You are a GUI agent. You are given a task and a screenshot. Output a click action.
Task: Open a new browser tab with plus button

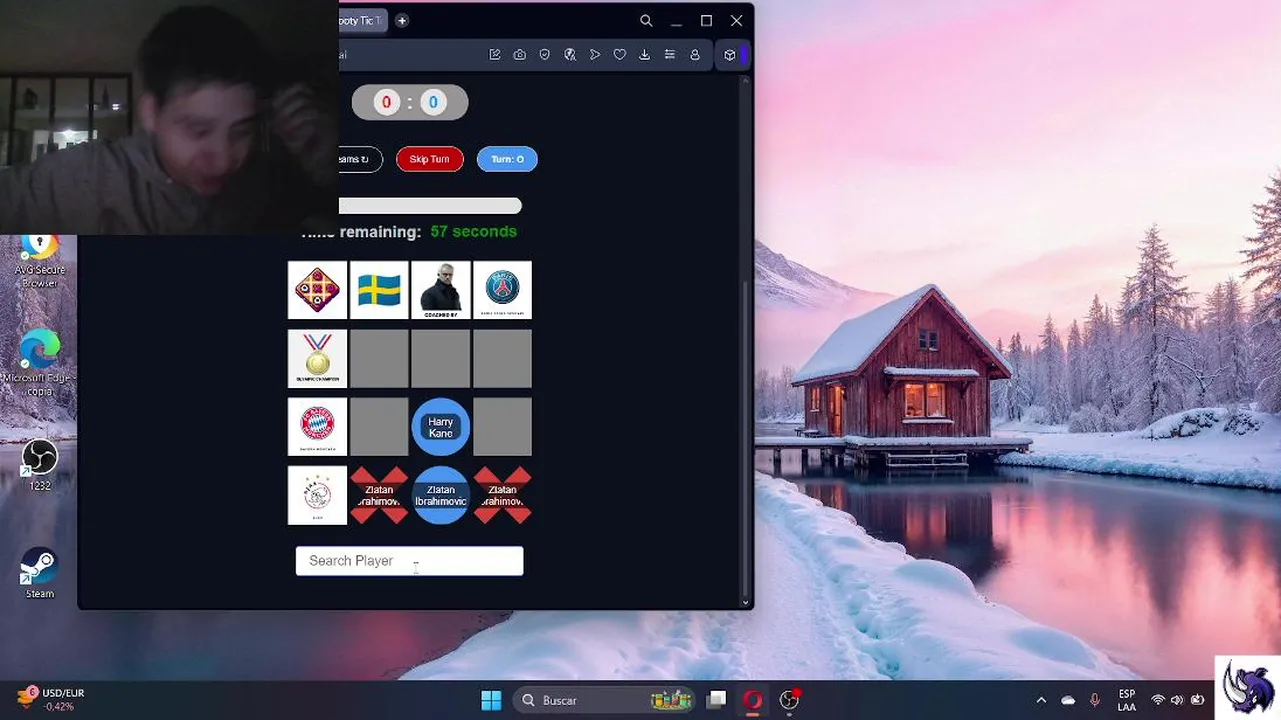(402, 20)
